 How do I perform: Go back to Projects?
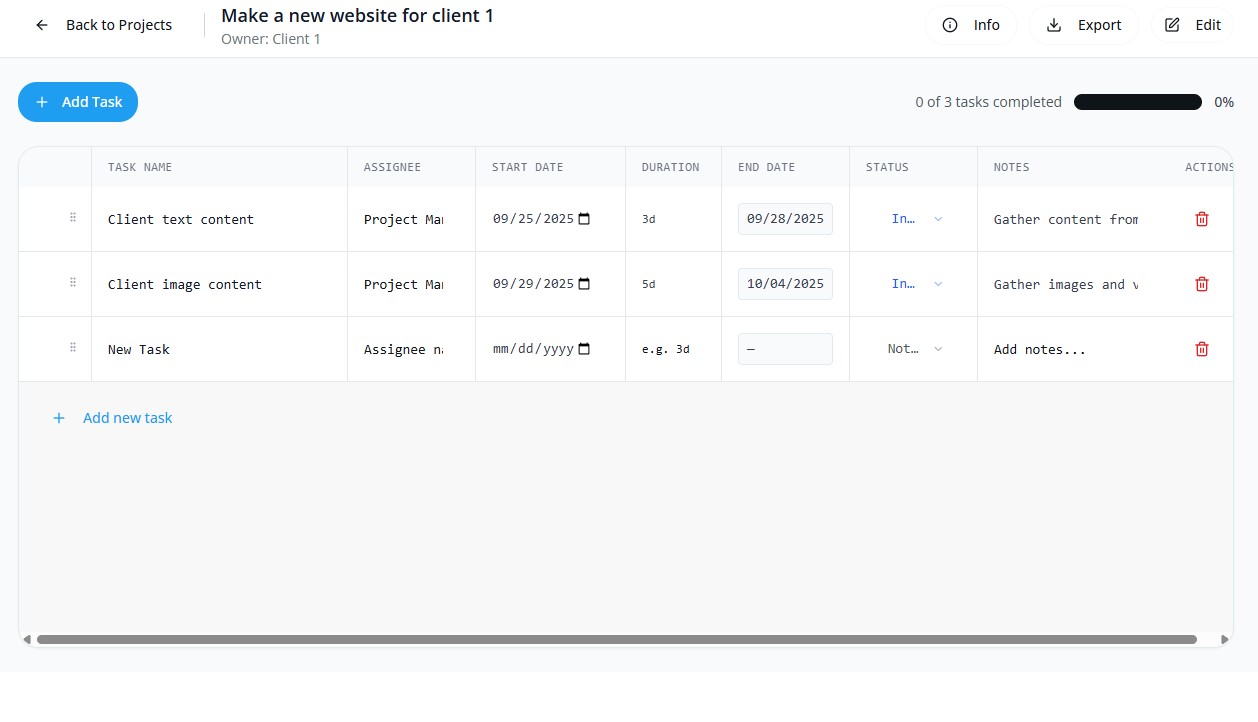[104, 25]
